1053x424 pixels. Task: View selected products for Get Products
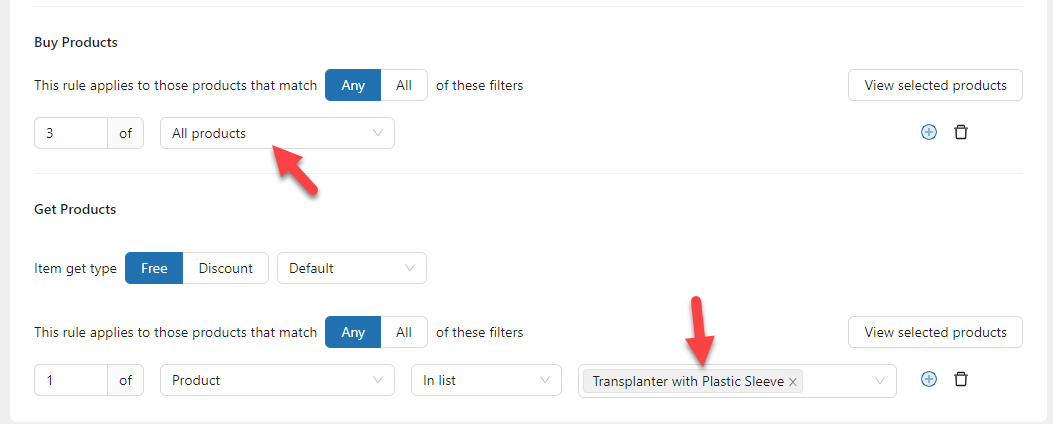point(935,332)
